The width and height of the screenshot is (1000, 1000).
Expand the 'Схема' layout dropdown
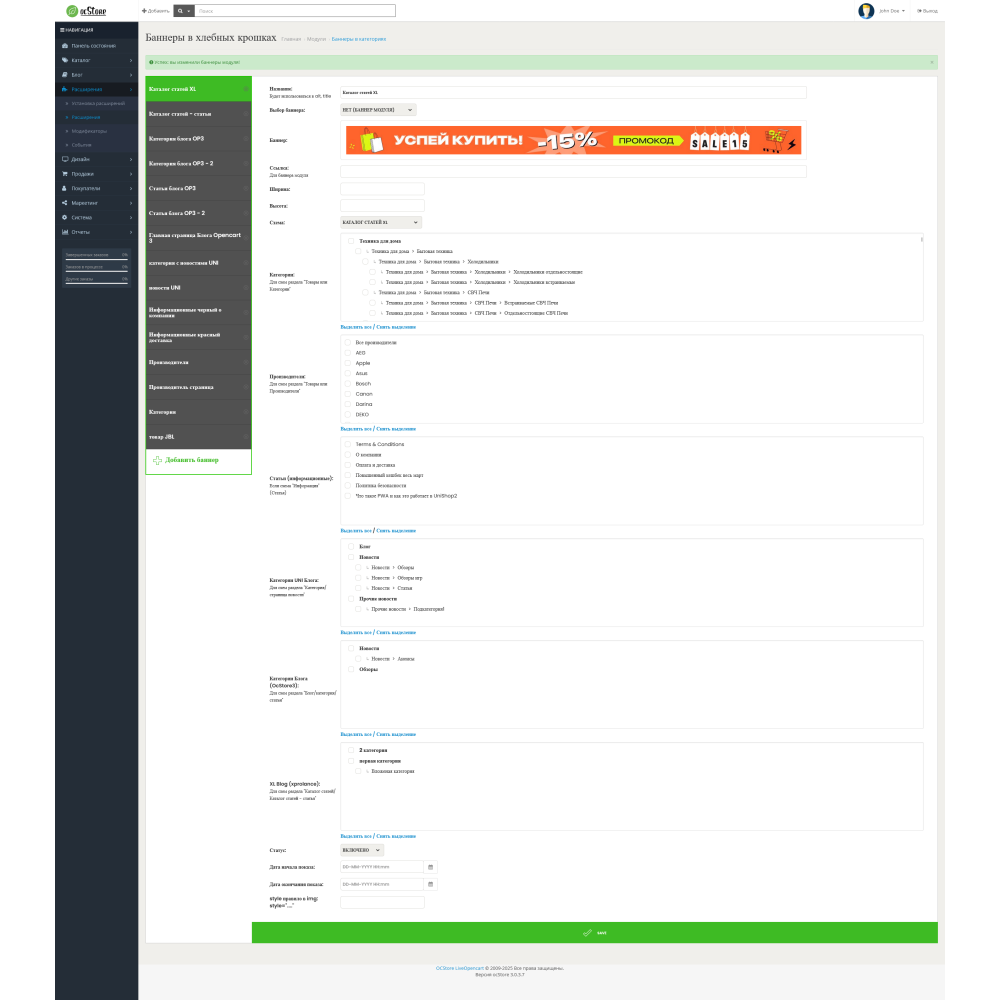point(381,222)
